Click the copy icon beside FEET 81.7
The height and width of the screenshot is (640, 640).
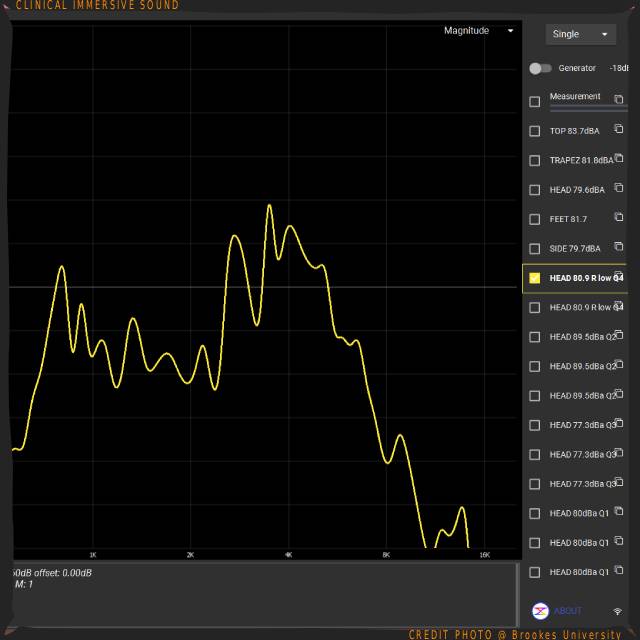pos(619,217)
